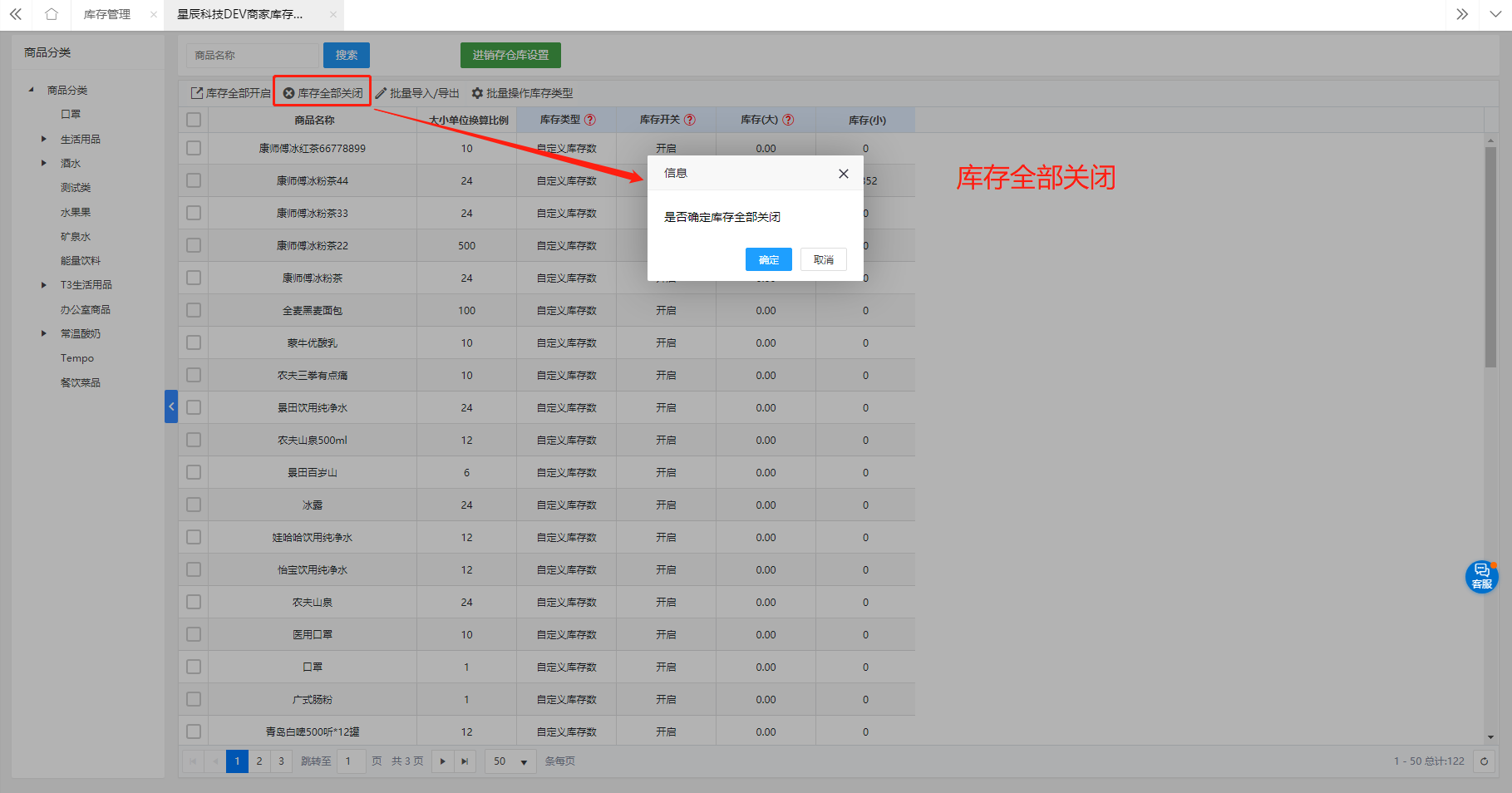Expand the 常温酸奶 category node
1512x793 pixels.
[x=44, y=333]
